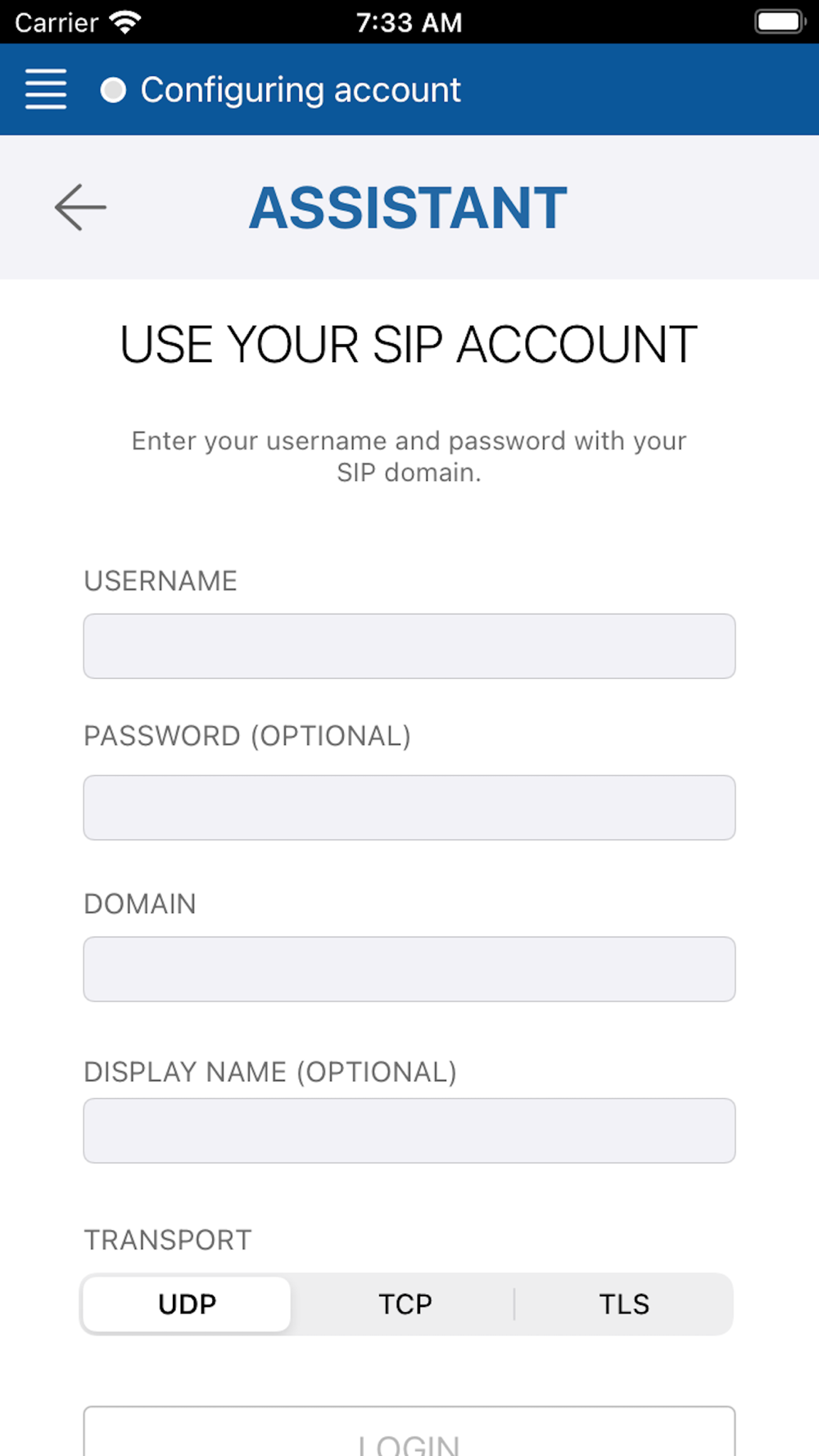The image size is (819, 1456).
Task: Select the Display Name field
Action: tap(409, 1130)
